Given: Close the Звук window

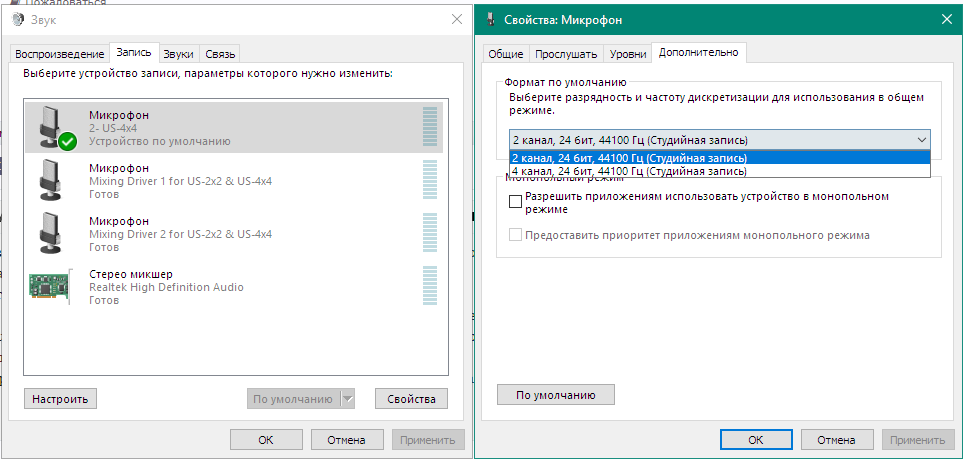Looking at the screenshot, I should click(457, 19).
